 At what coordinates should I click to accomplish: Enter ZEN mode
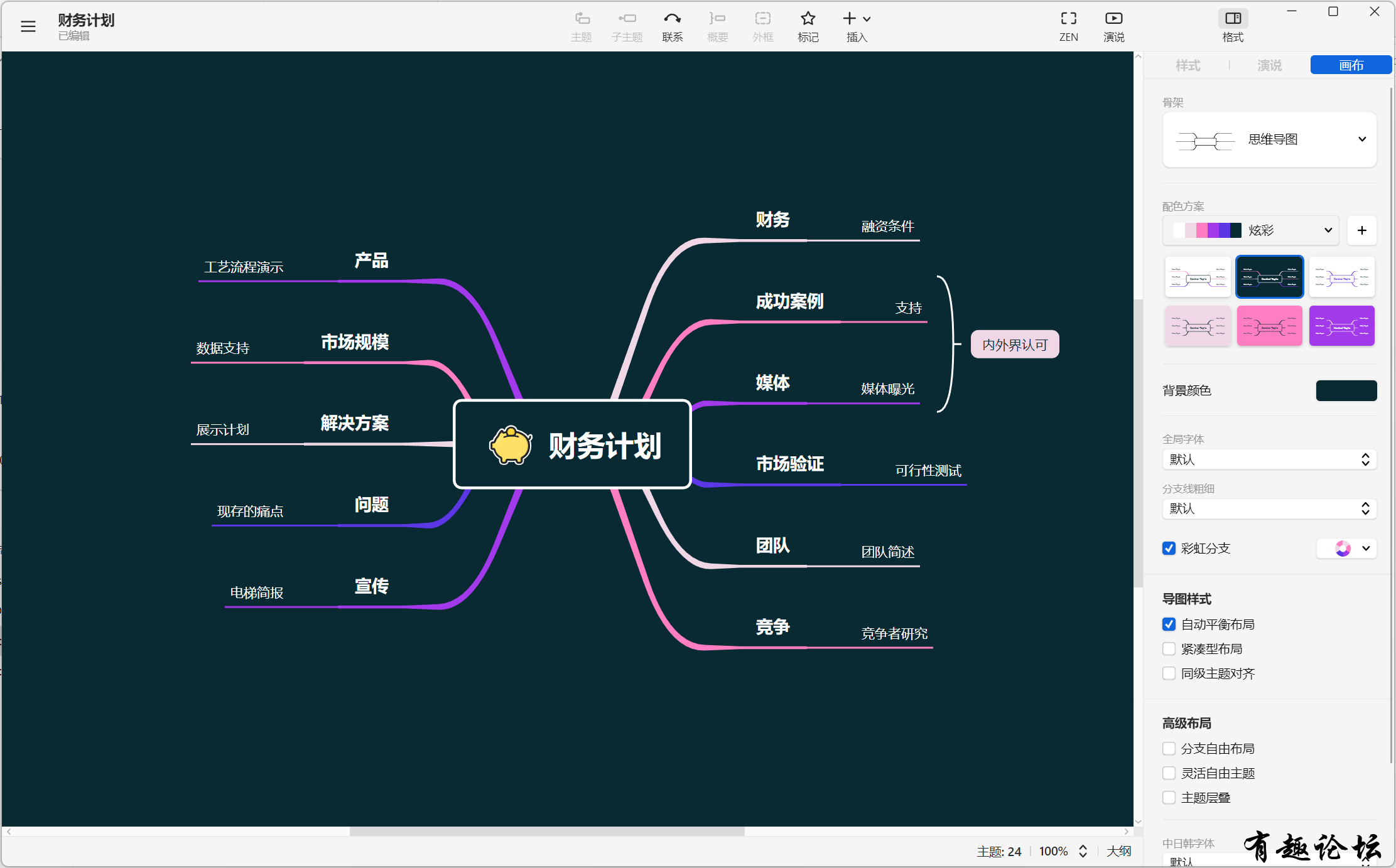[x=1068, y=27]
